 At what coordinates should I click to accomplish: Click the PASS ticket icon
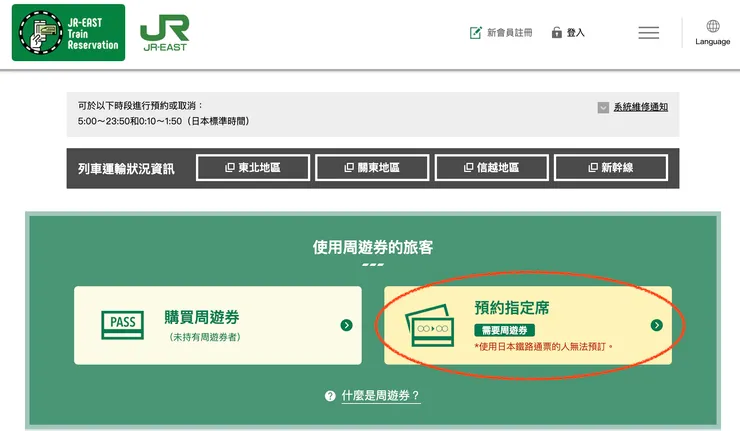123,325
